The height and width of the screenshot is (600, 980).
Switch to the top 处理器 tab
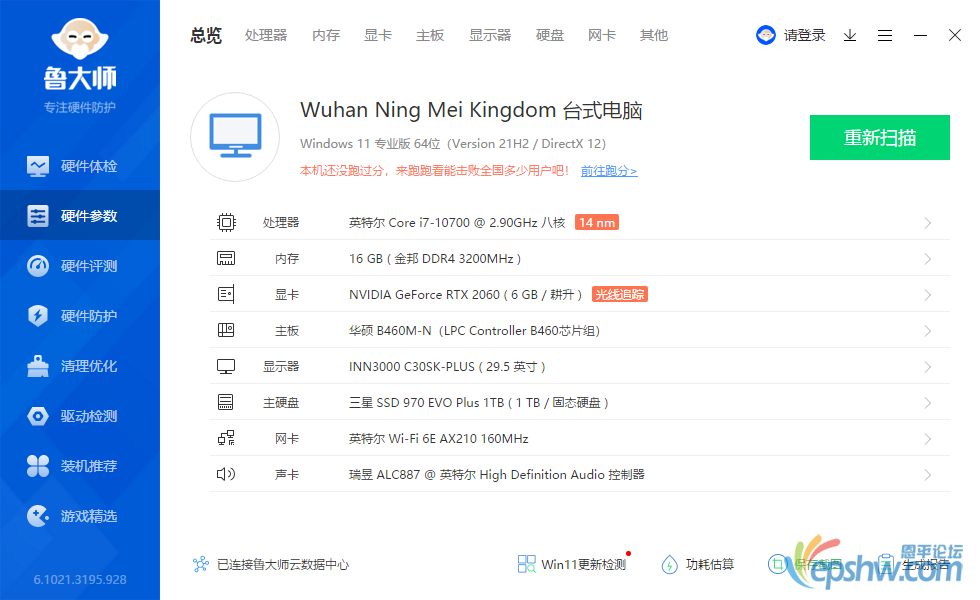pos(266,35)
